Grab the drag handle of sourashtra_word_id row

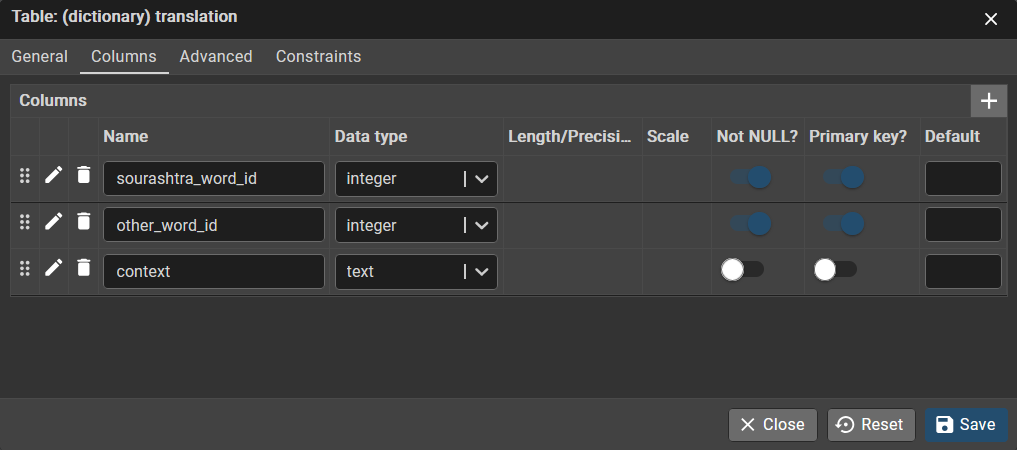(x=25, y=175)
